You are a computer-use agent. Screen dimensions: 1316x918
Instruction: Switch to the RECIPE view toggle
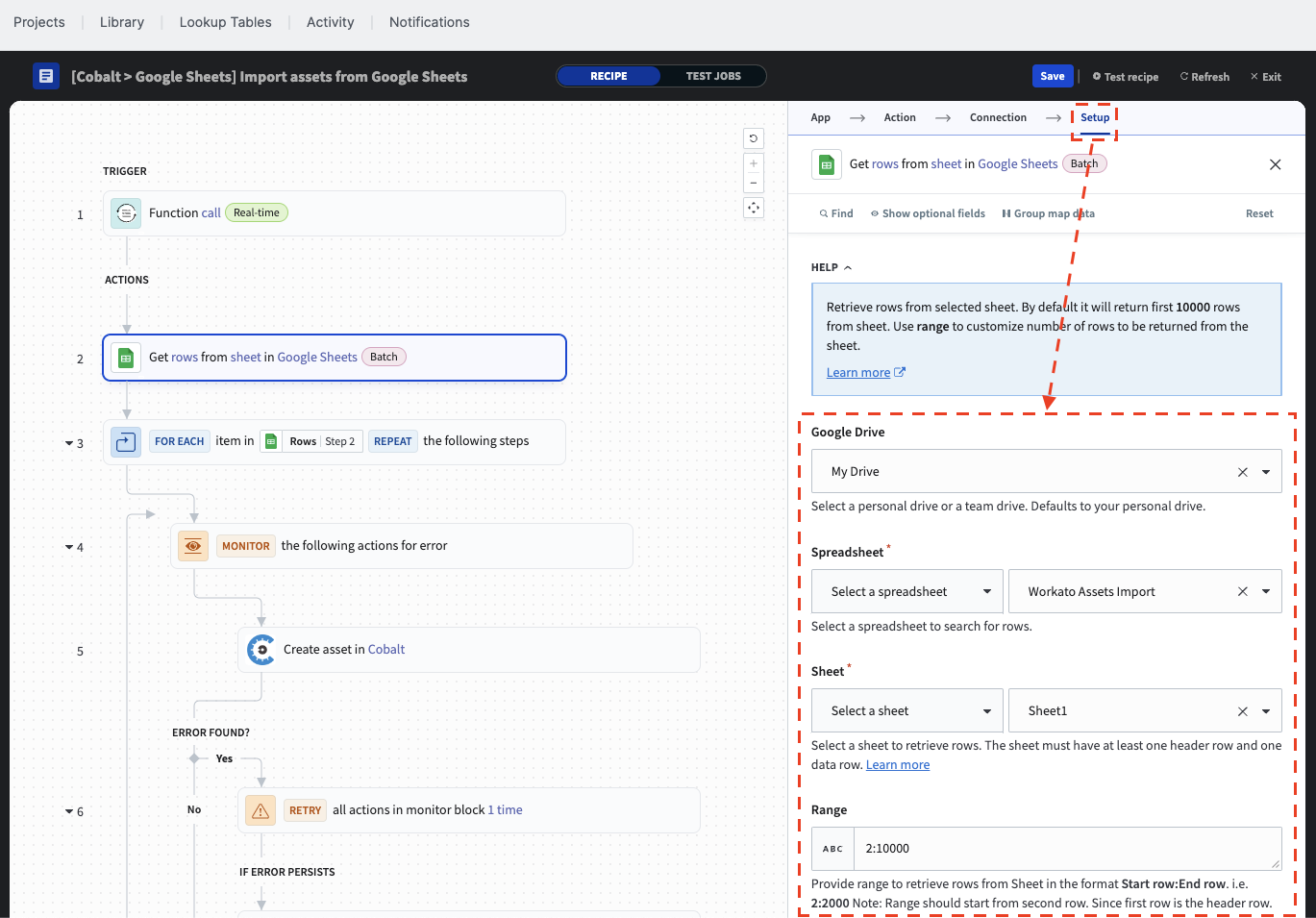pos(608,76)
